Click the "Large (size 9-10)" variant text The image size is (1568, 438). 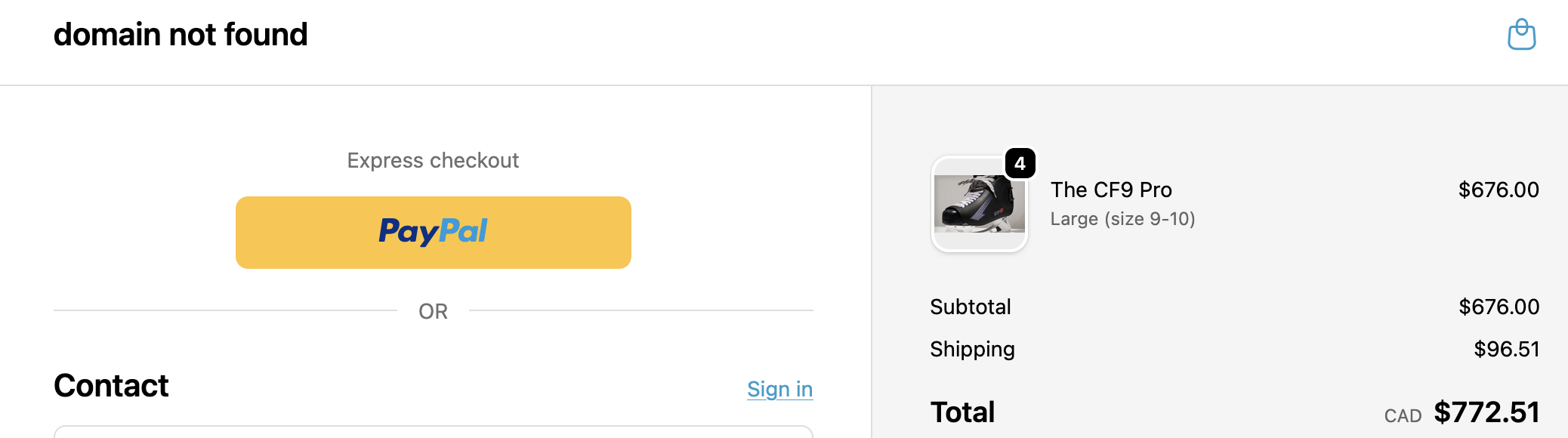[x=1122, y=219]
